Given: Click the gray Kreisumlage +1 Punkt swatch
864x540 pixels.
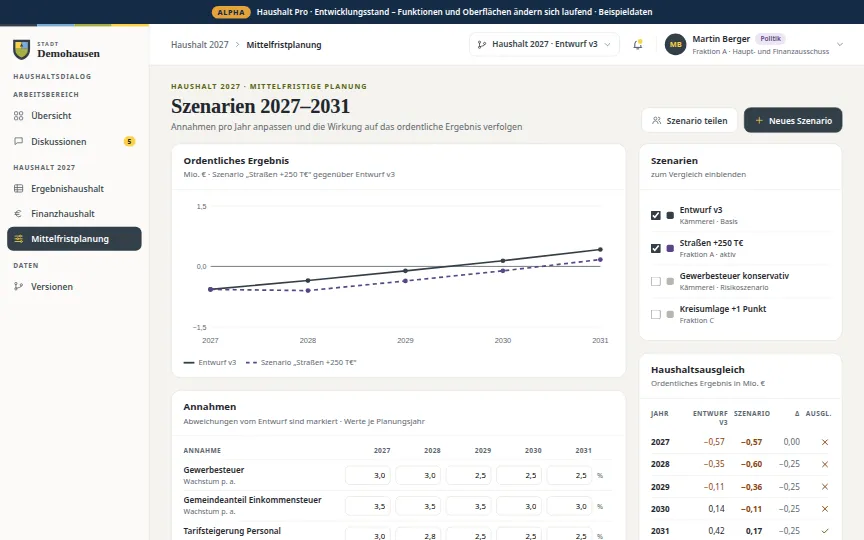Looking at the screenshot, I should 670,315.
